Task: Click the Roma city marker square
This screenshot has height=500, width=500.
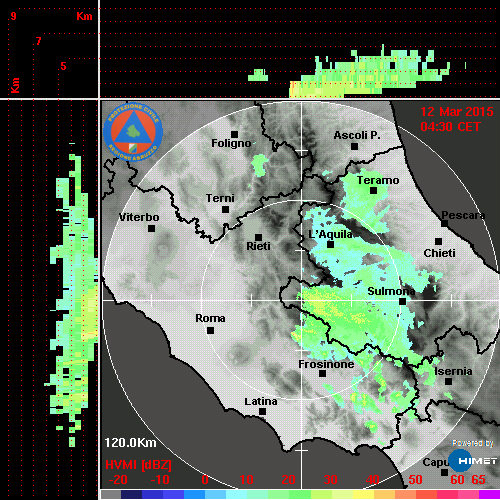Action: (210, 331)
